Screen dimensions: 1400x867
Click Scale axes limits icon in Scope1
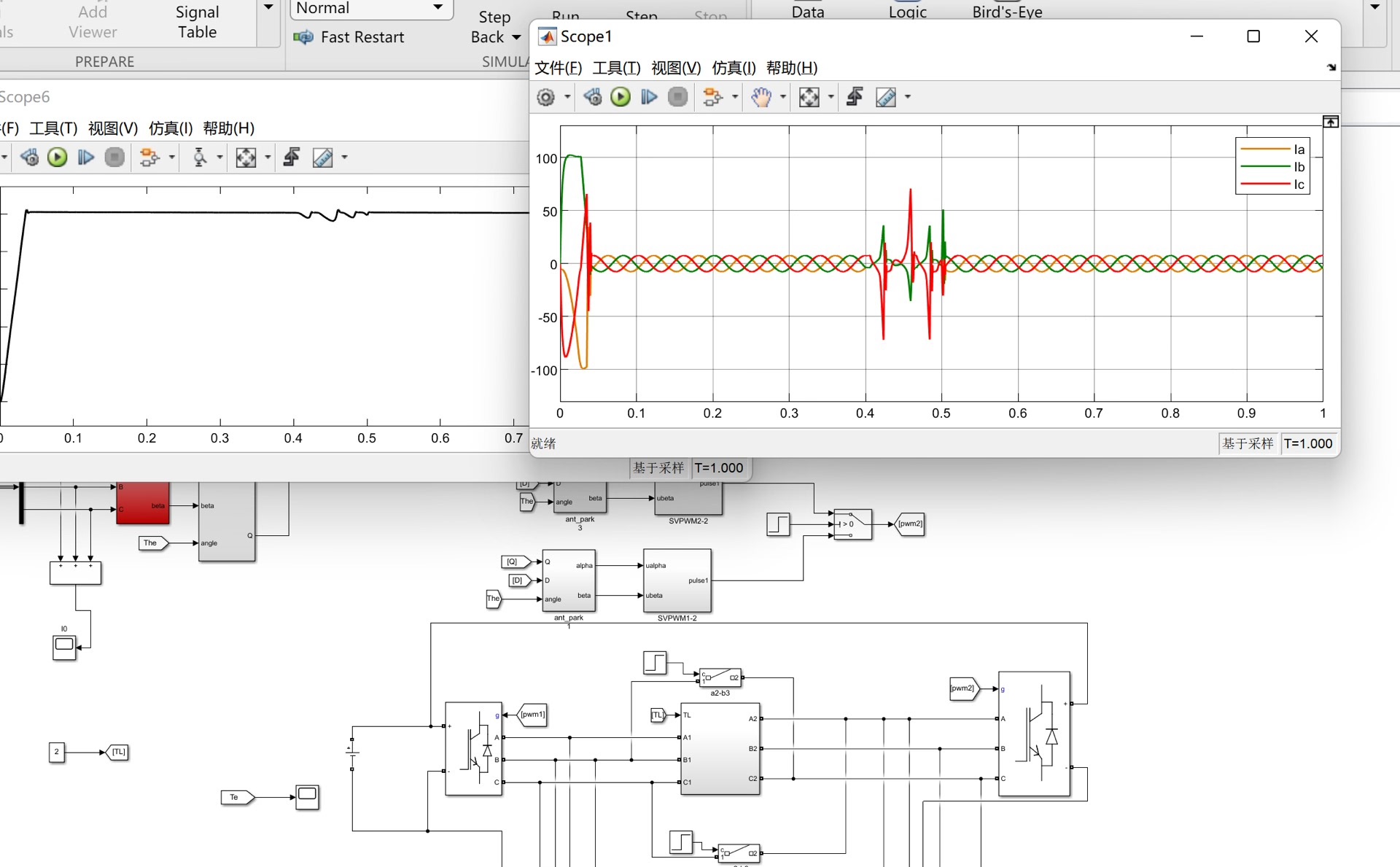click(809, 97)
